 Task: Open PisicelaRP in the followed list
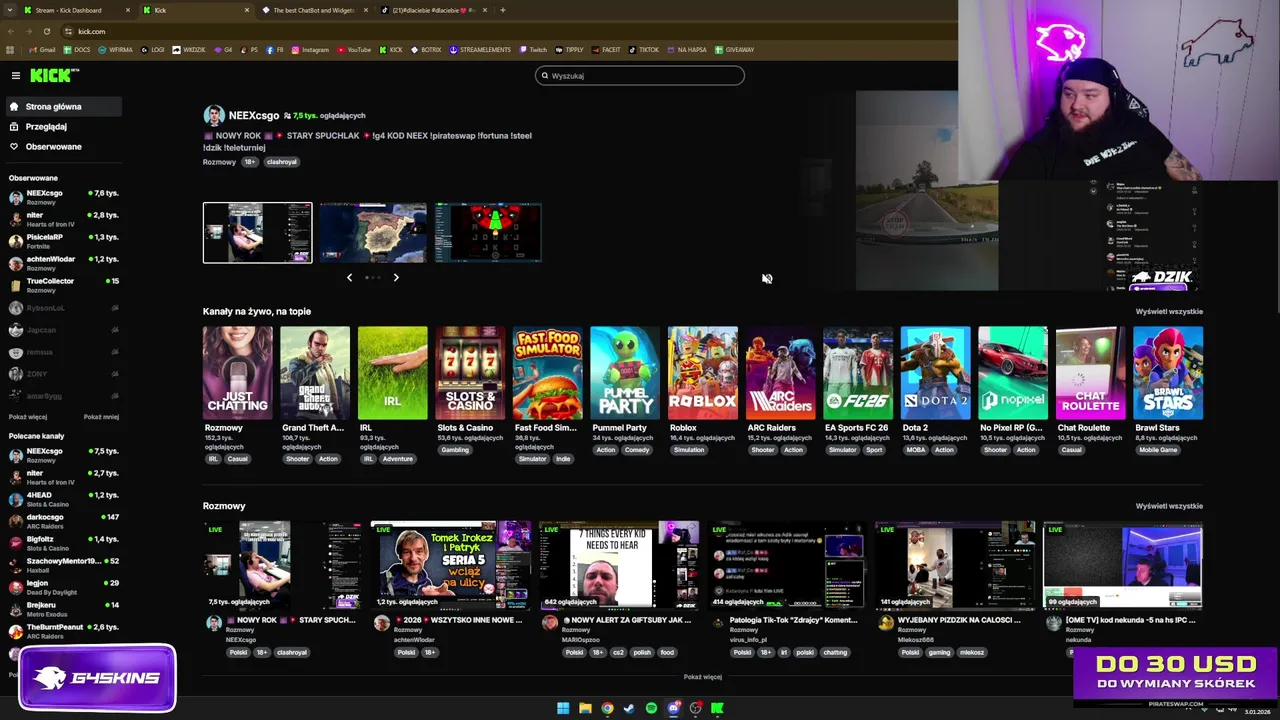pyautogui.click(x=63, y=241)
